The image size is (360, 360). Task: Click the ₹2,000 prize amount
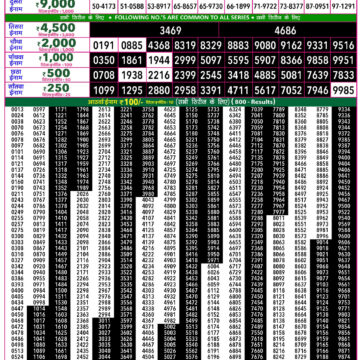(x=57, y=43)
